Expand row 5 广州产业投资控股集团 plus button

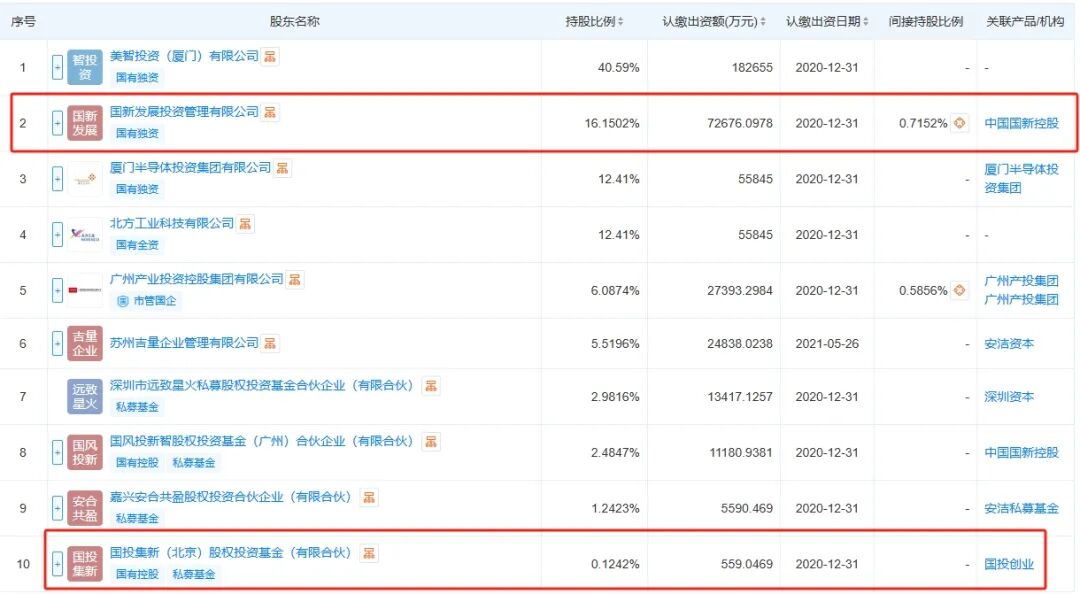57,290
